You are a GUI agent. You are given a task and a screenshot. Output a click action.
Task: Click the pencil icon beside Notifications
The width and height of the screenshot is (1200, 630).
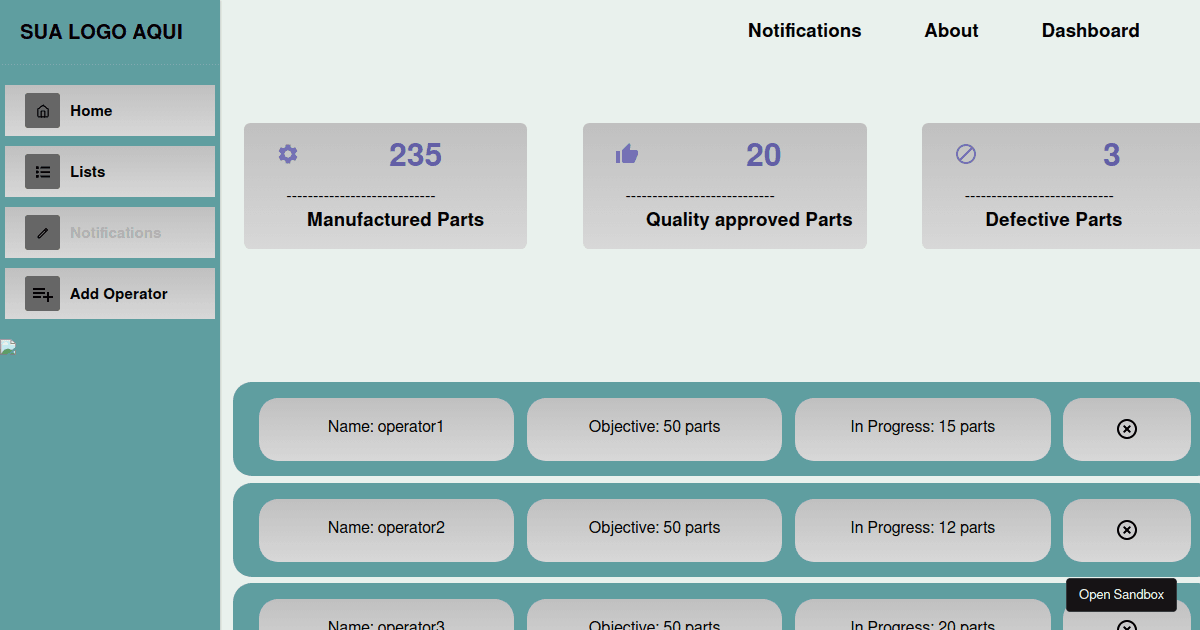(x=42, y=233)
